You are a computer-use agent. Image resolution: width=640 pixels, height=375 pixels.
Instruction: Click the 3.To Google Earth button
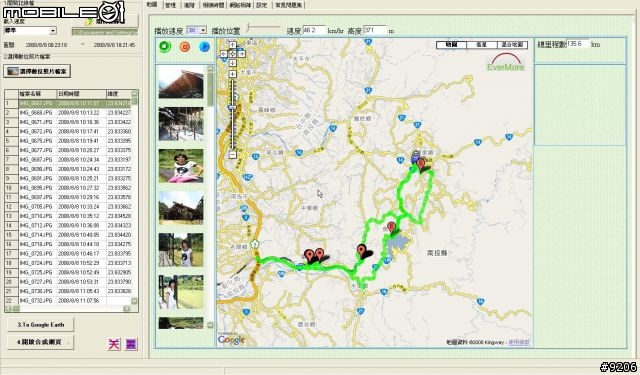pyautogui.click(x=40, y=325)
